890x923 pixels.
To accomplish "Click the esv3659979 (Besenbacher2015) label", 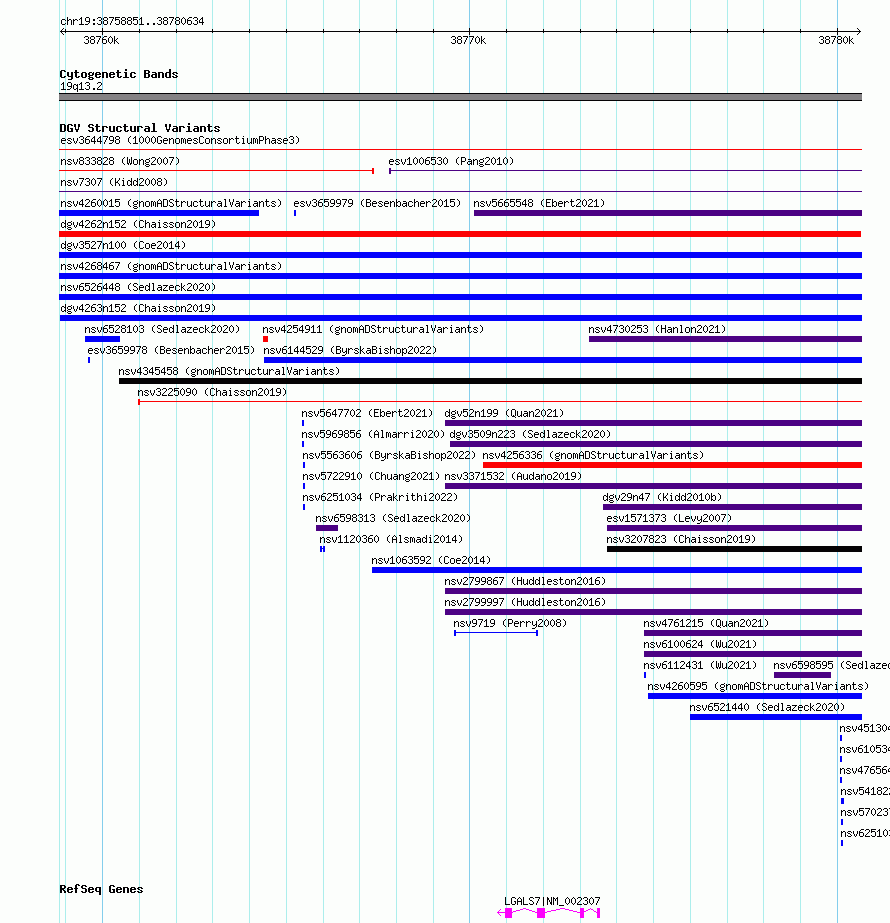I will point(377,203).
